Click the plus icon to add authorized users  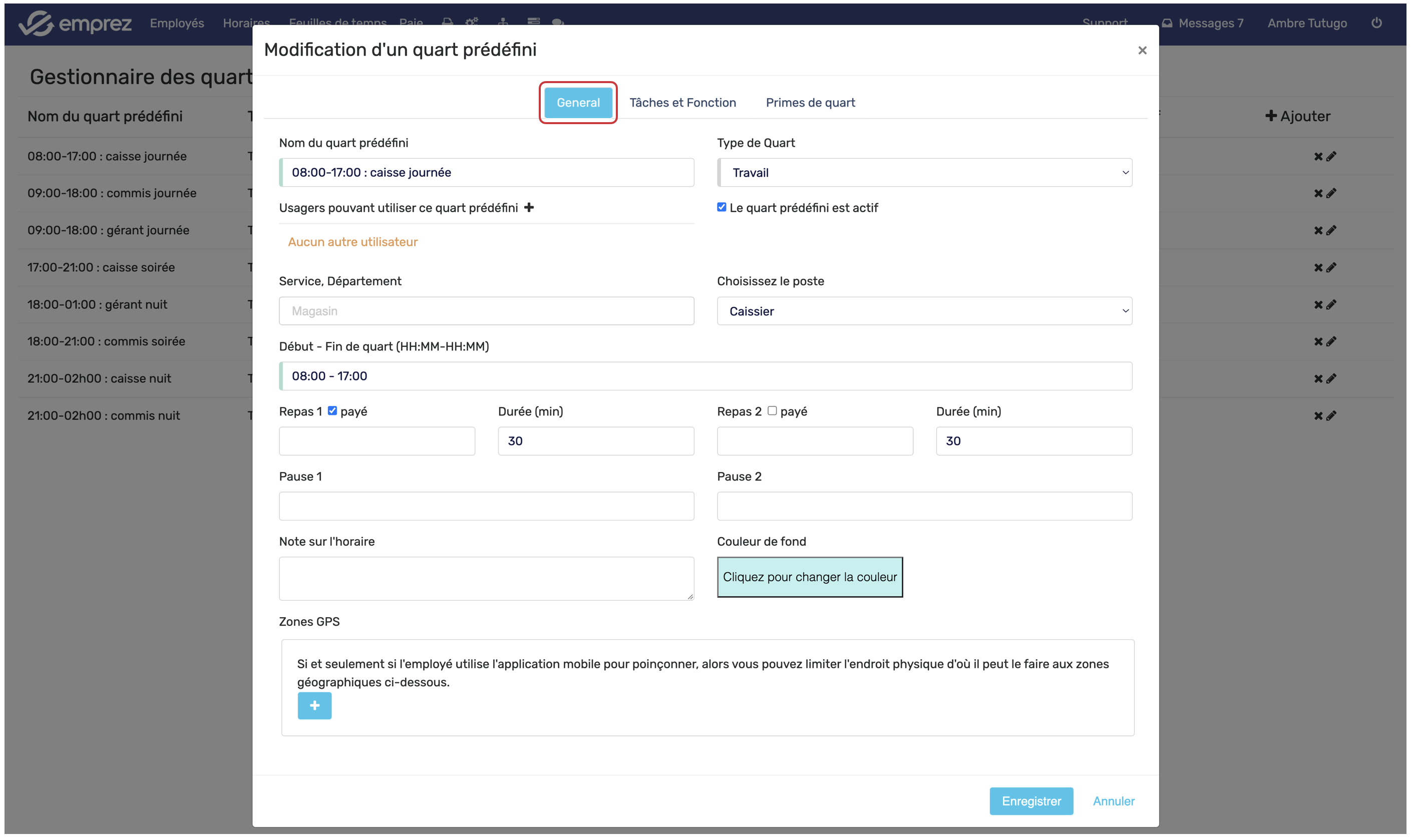[x=529, y=208]
